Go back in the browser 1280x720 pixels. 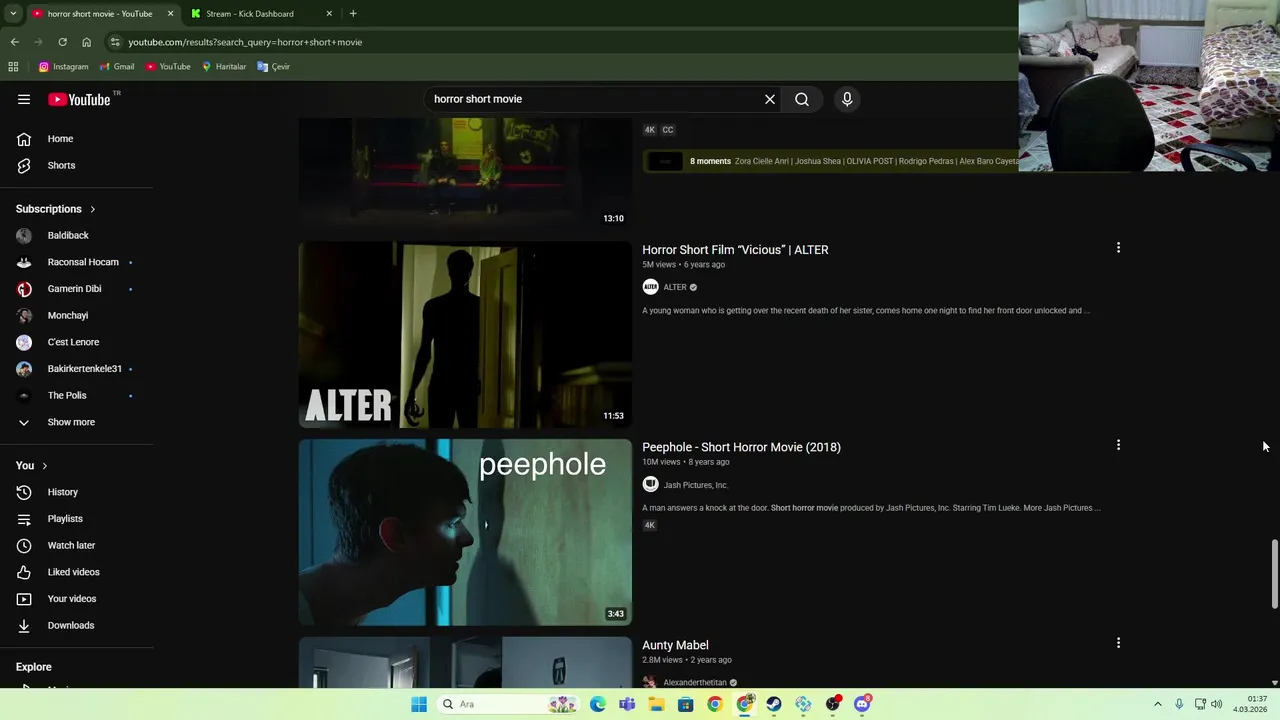pos(14,42)
